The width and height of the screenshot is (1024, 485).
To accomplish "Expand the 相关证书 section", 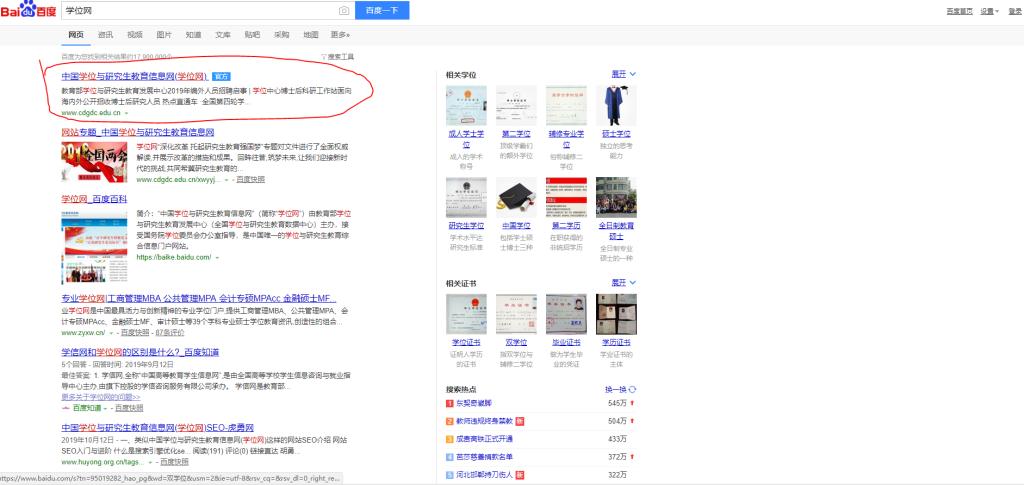I will (623, 283).
